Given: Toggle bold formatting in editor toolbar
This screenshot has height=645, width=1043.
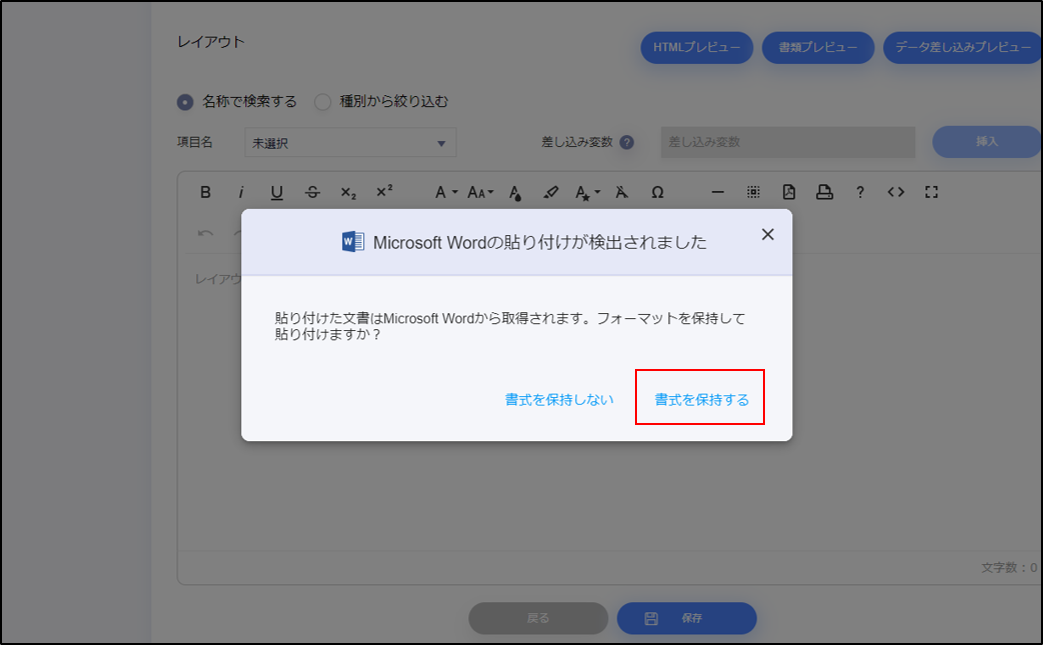Looking at the screenshot, I should (206, 192).
